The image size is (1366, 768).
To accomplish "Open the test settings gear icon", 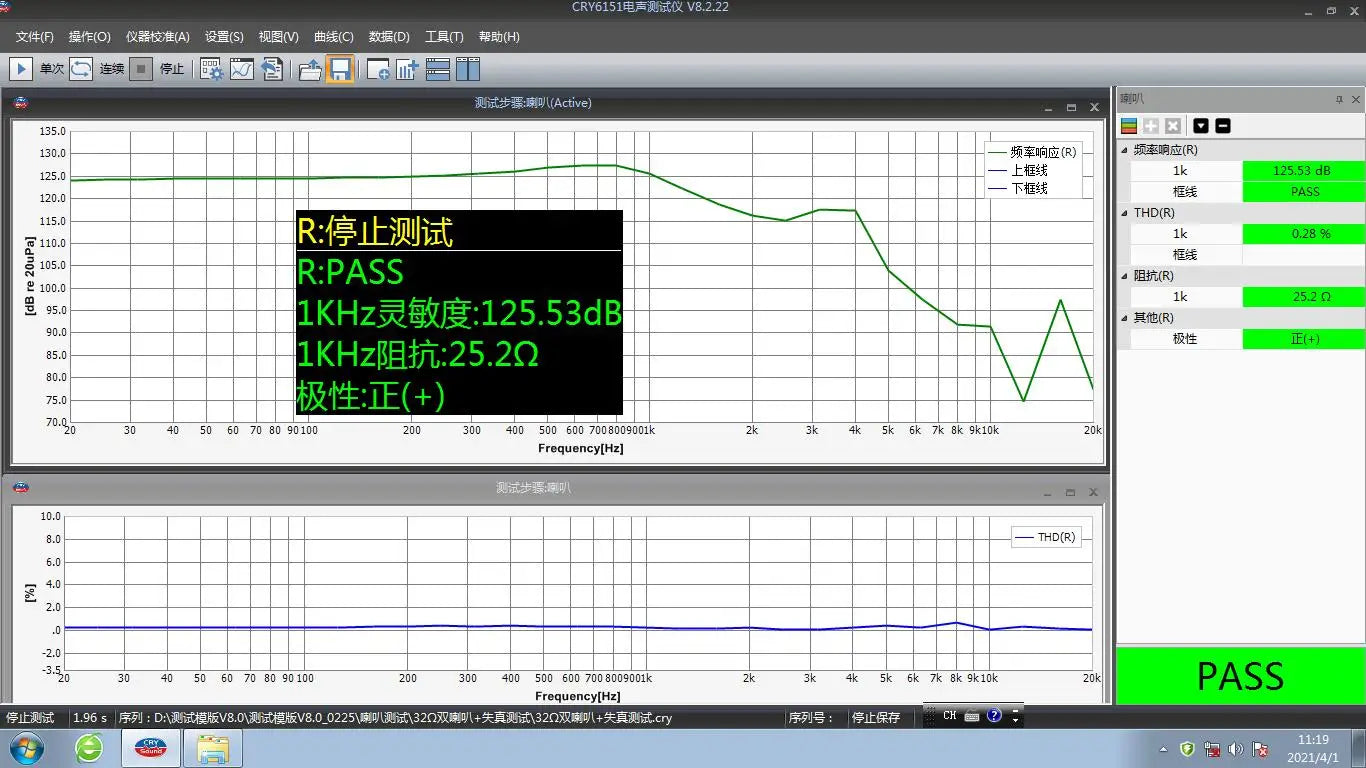I will [x=211, y=69].
